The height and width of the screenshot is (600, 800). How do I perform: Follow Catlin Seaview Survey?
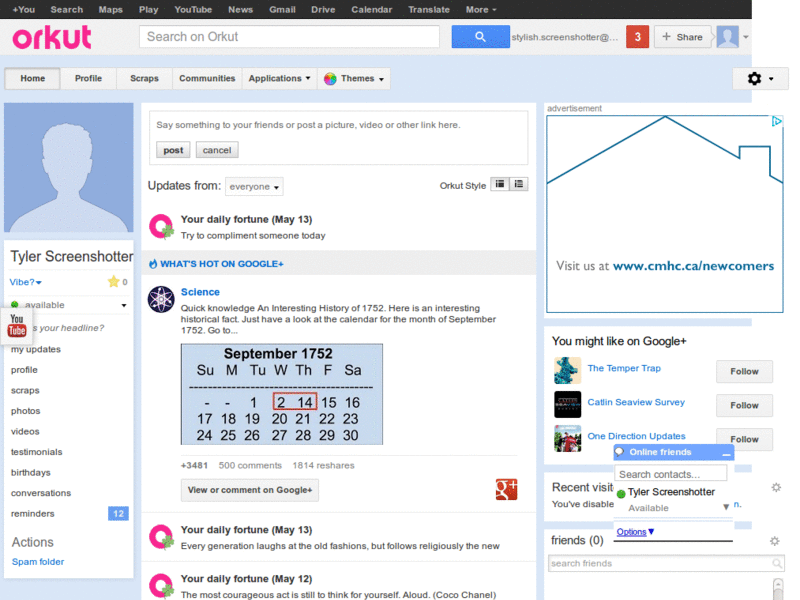(744, 405)
